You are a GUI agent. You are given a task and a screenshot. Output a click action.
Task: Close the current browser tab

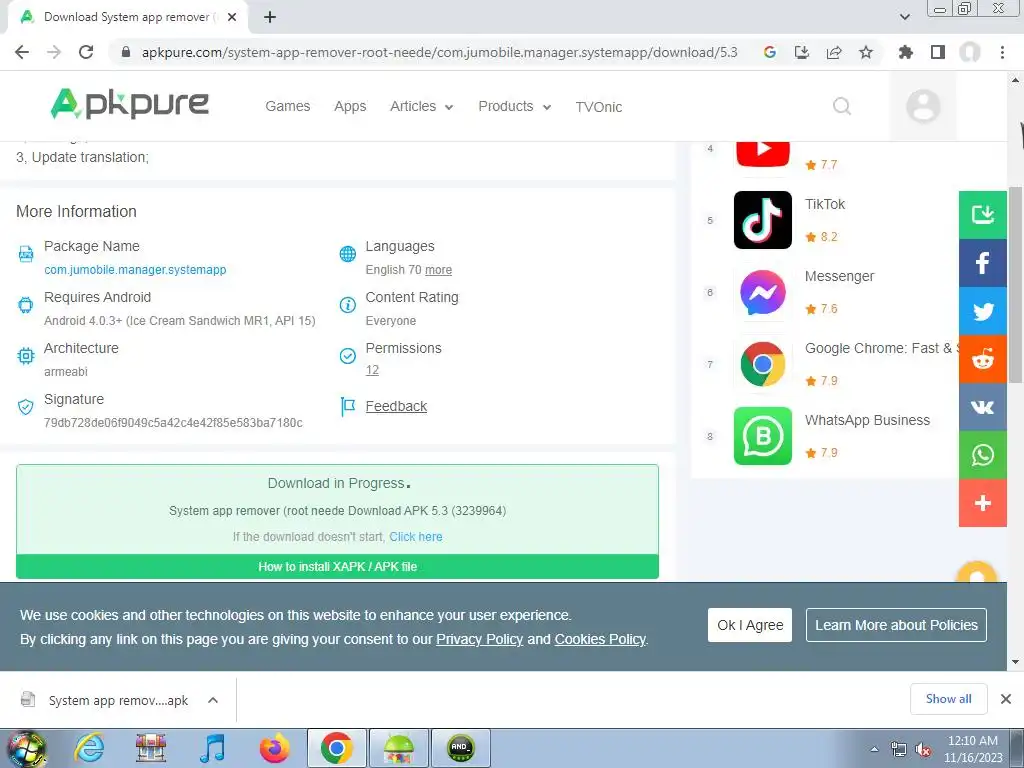click(232, 17)
